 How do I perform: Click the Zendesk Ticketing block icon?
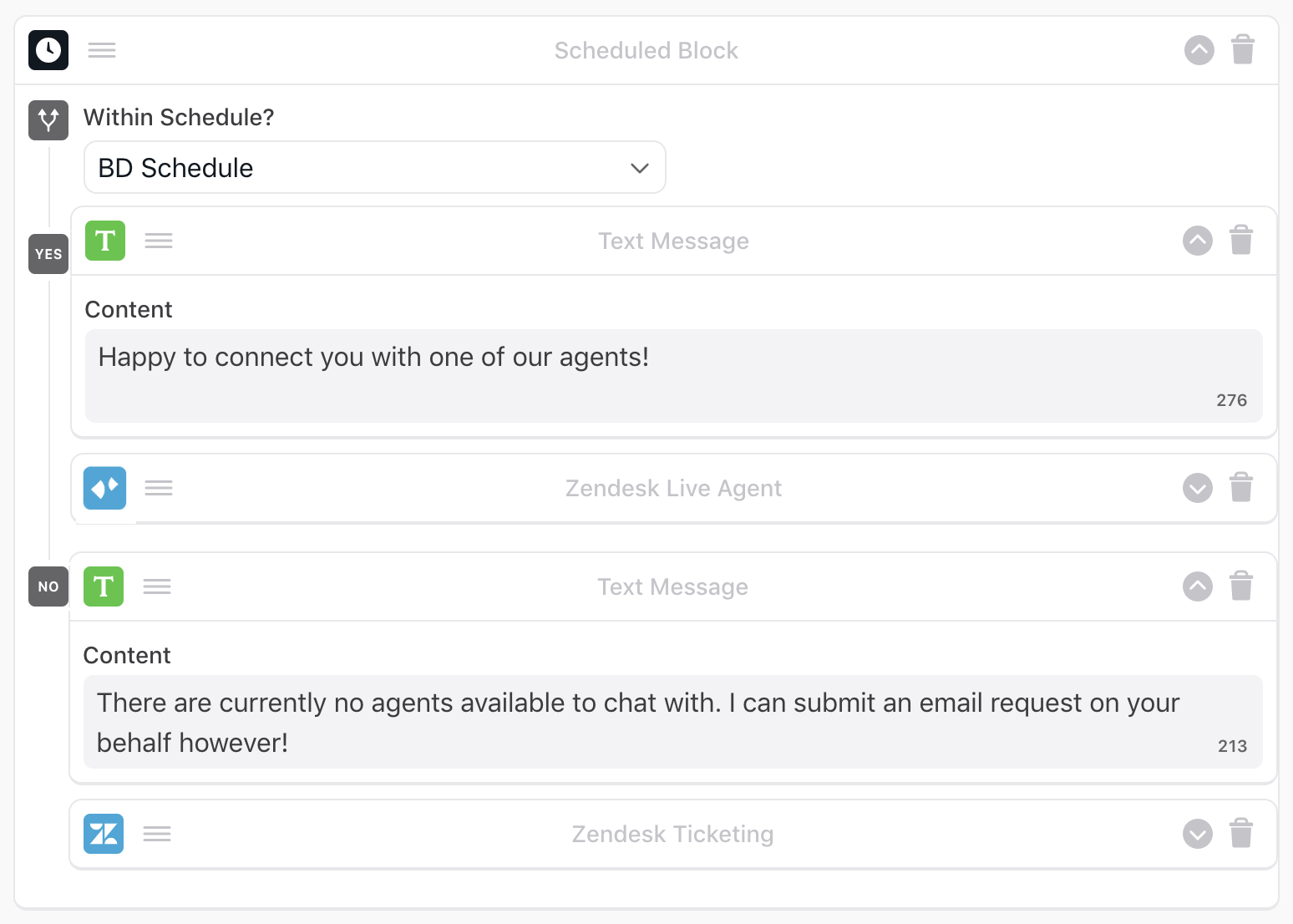104,834
